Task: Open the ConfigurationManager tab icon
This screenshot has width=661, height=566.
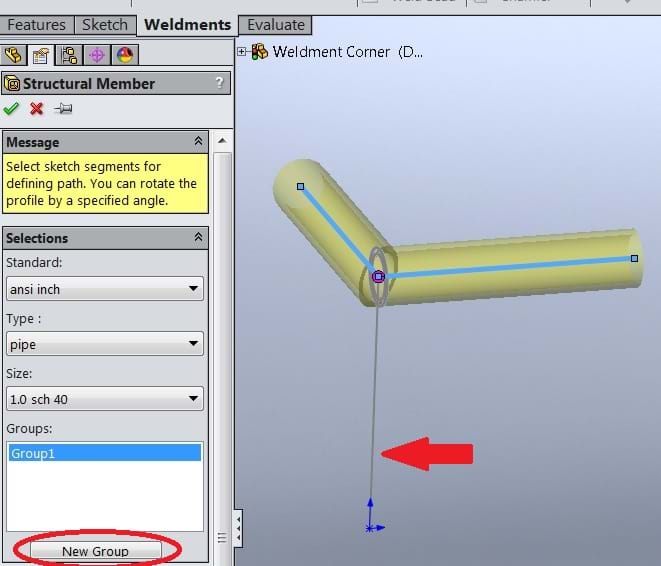Action: coord(69,55)
